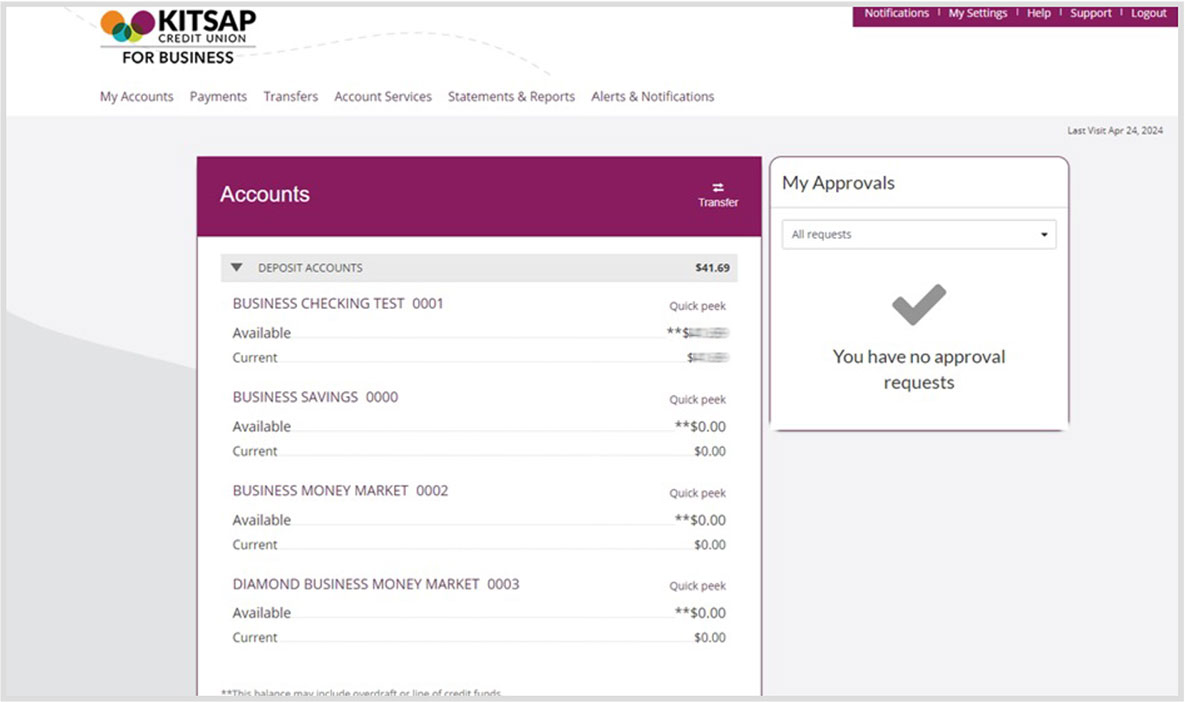Viewport: 1185px width, 702px height.
Task: Select Account Services from the navigation
Action: [383, 96]
